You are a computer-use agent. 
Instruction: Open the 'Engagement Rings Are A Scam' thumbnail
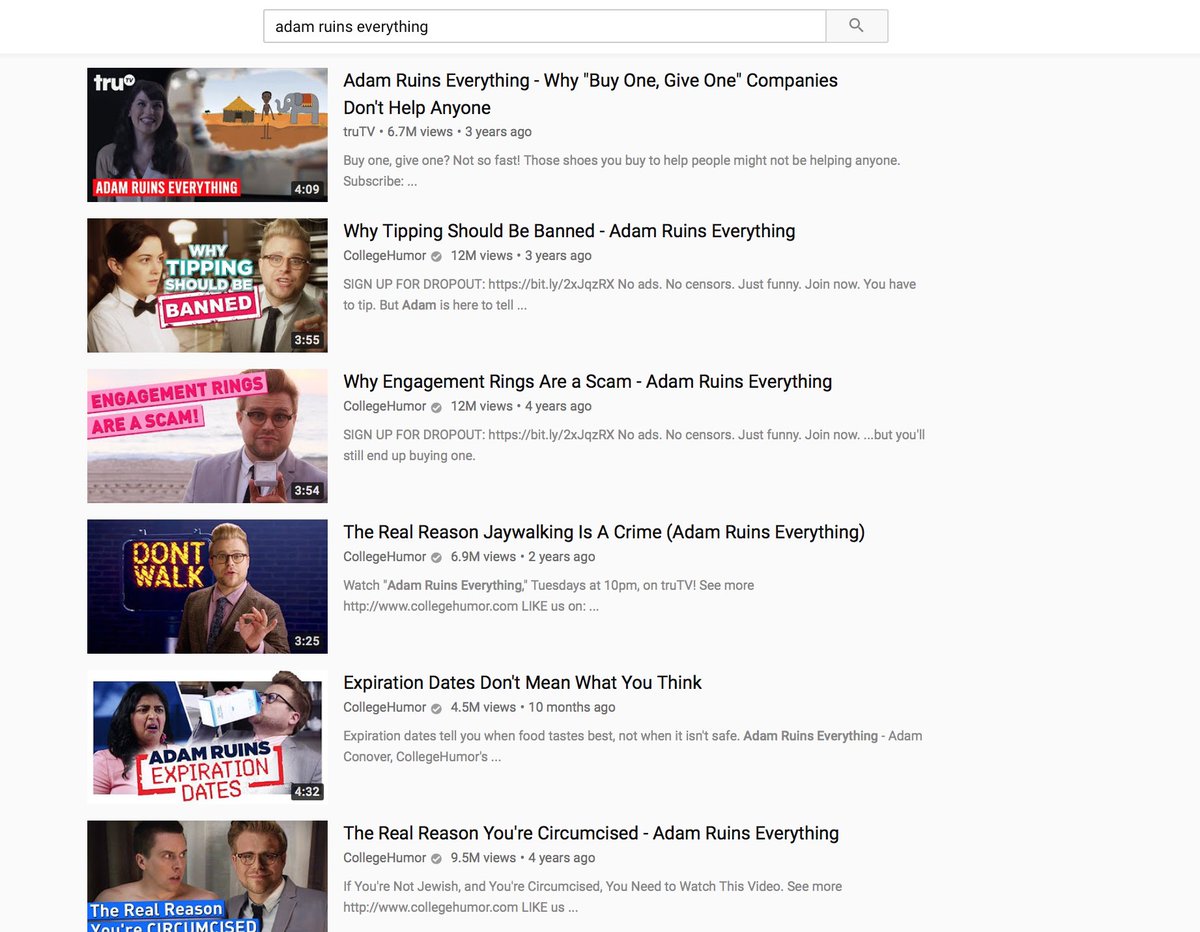click(207, 436)
